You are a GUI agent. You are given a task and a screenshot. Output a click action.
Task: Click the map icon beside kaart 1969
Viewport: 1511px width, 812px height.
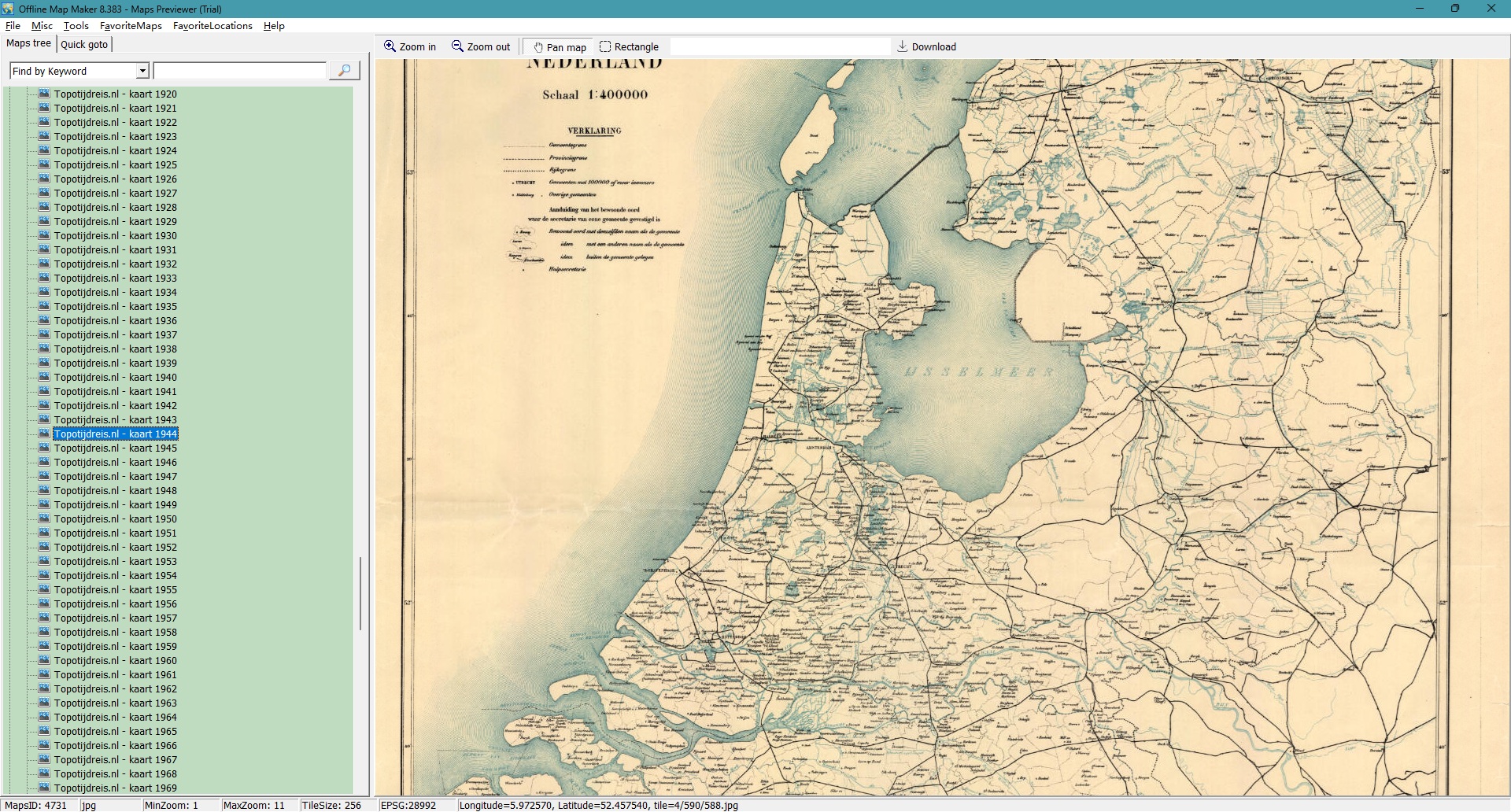44,788
